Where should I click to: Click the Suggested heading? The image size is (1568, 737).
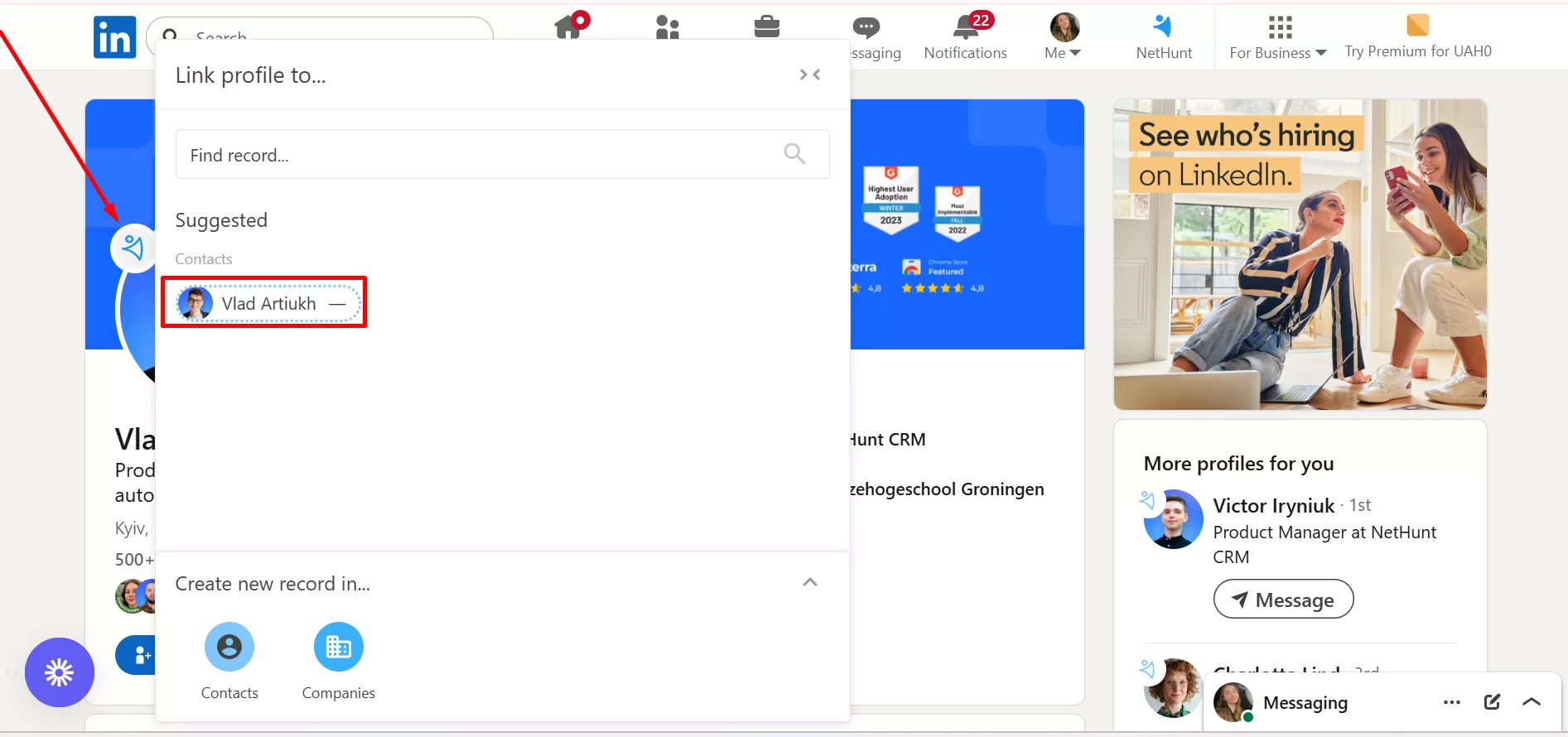[x=221, y=220]
